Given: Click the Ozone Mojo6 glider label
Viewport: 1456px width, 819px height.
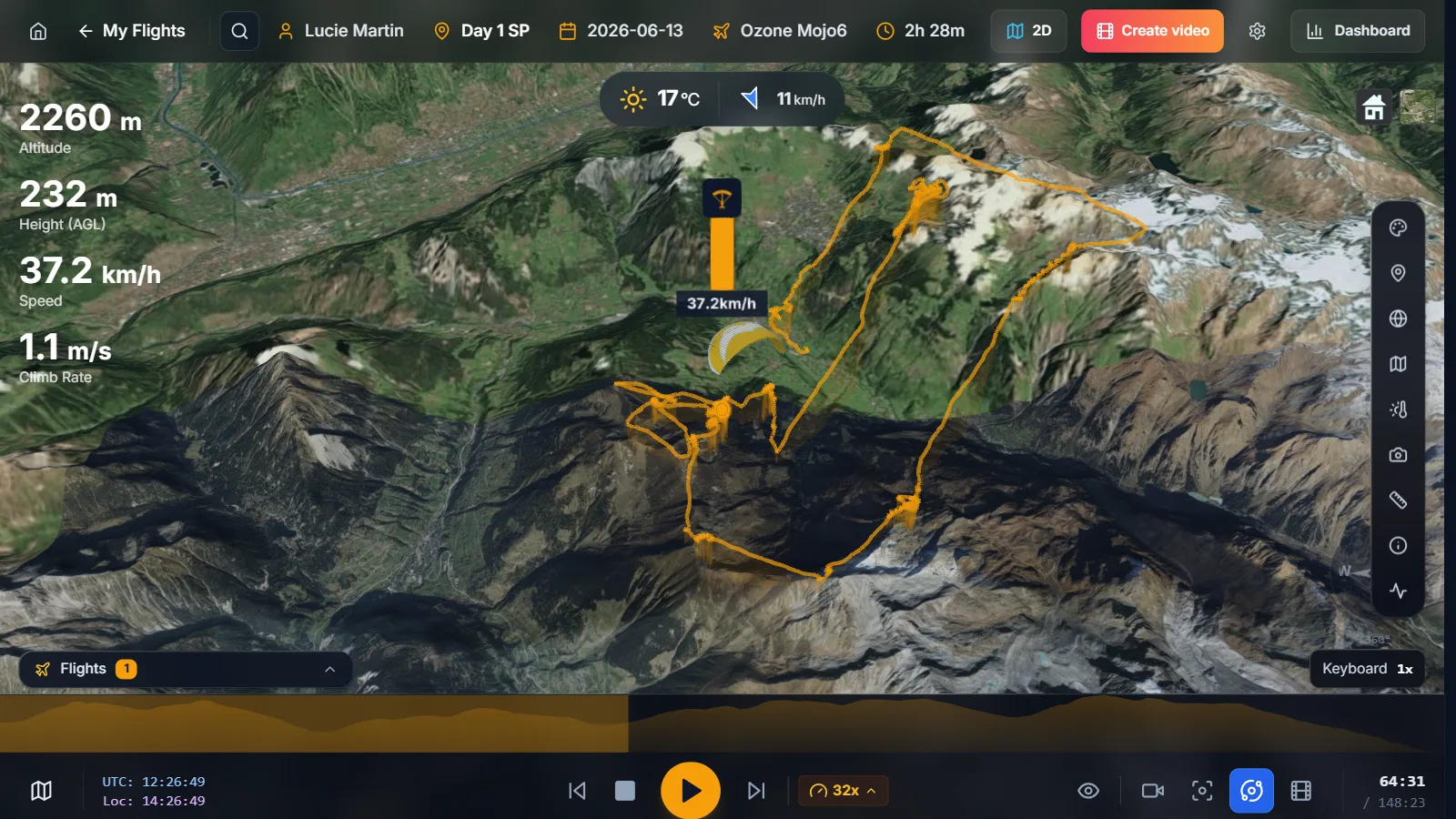Looking at the screenshot, I should coord(780,31).
